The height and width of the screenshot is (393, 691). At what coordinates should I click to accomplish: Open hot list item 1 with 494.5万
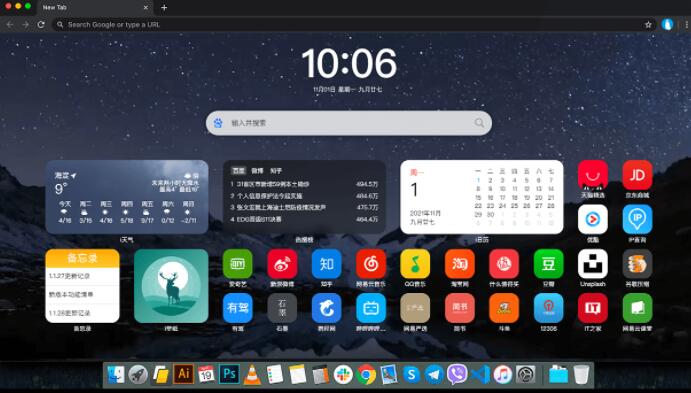(304, 184)
